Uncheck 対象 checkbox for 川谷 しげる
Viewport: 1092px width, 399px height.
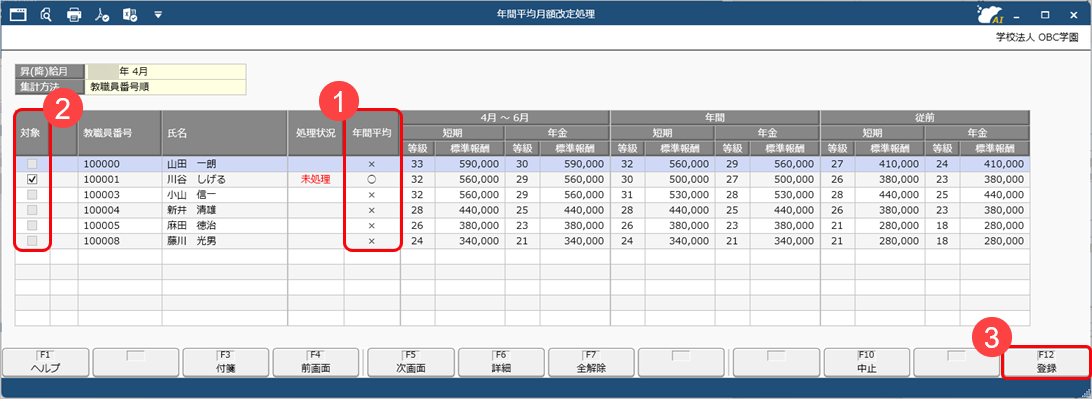pyautogui.click(x=32, y=180)
